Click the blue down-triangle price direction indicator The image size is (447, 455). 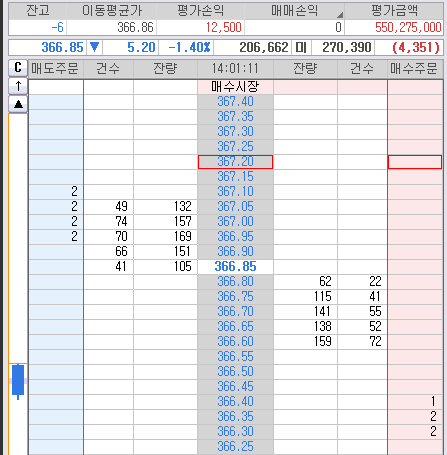click(95, 47)
